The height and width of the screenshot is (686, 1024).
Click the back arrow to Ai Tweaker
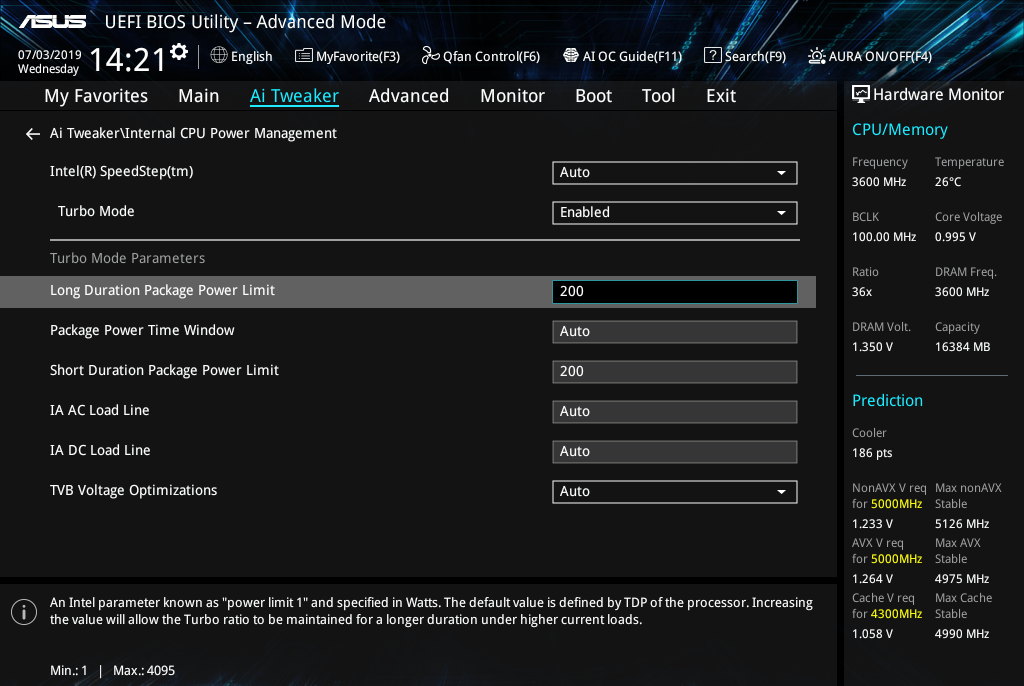click(x=33, y=134)
